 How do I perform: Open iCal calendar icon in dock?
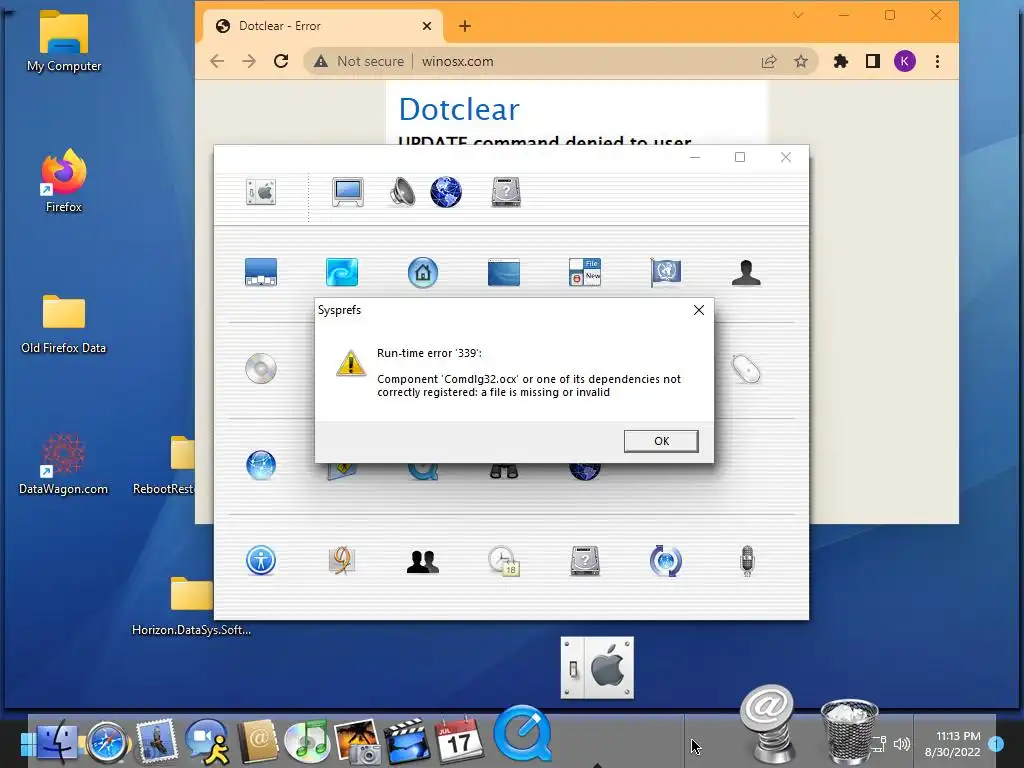(458, 741)
